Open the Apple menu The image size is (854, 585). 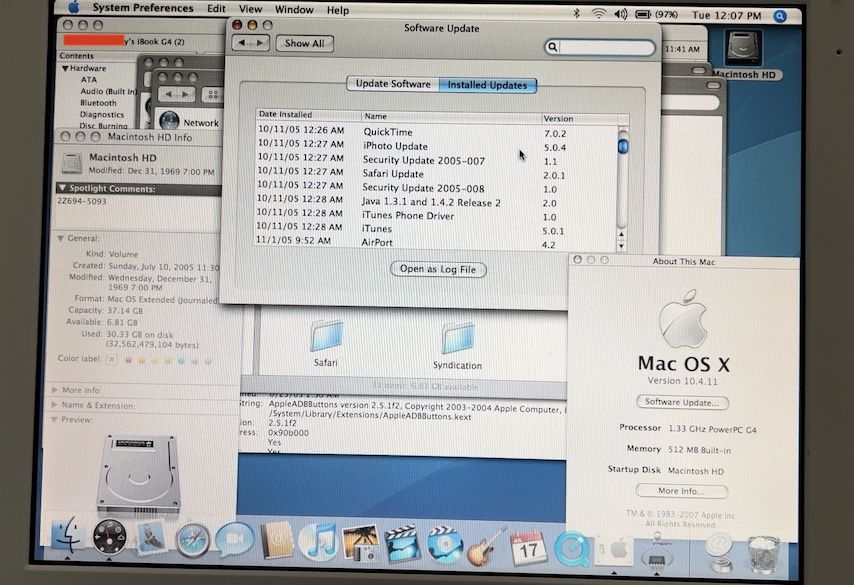click(x=74, y=8)
